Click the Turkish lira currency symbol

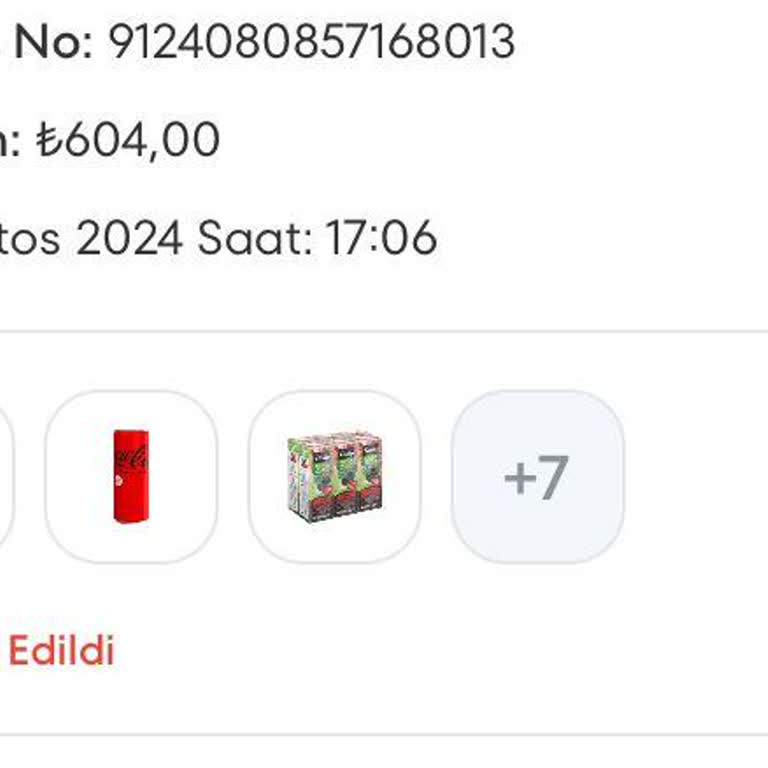coord(48,140)
